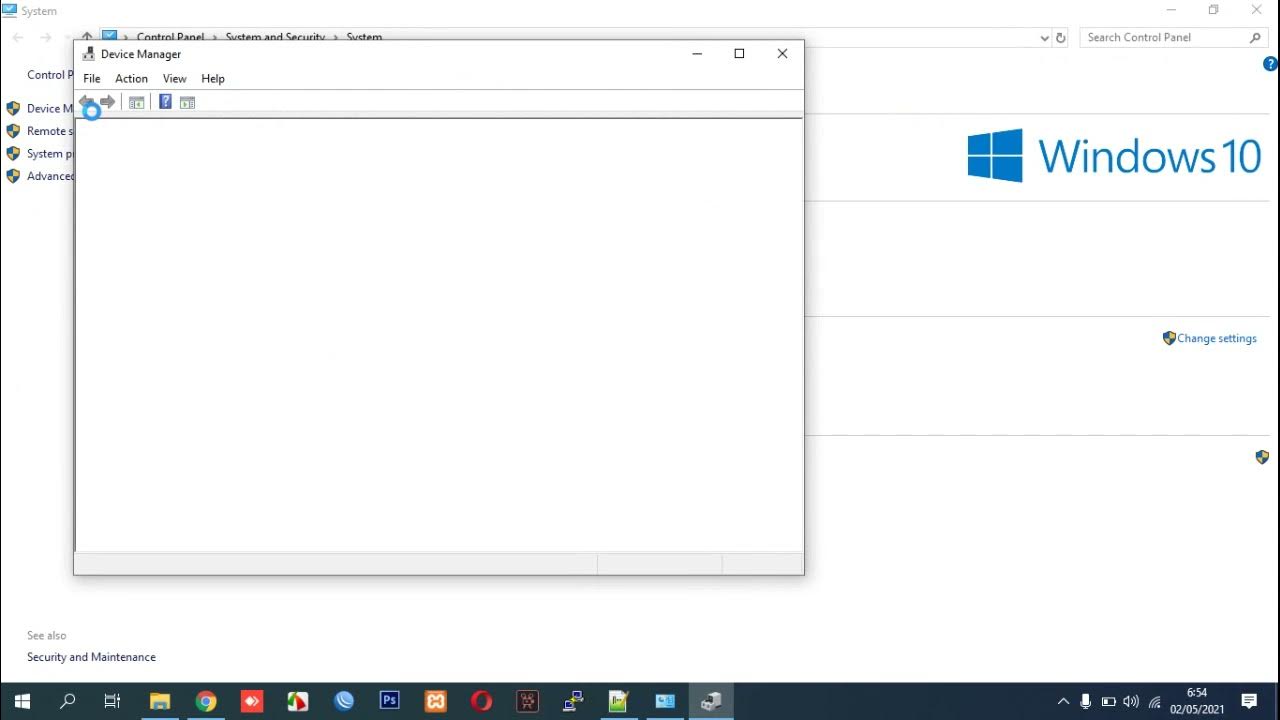Image resolution: width=1280 pixels, height=720 pixels.
Task: Open Photoshop from the taskbar
Action: coord(389,701)
